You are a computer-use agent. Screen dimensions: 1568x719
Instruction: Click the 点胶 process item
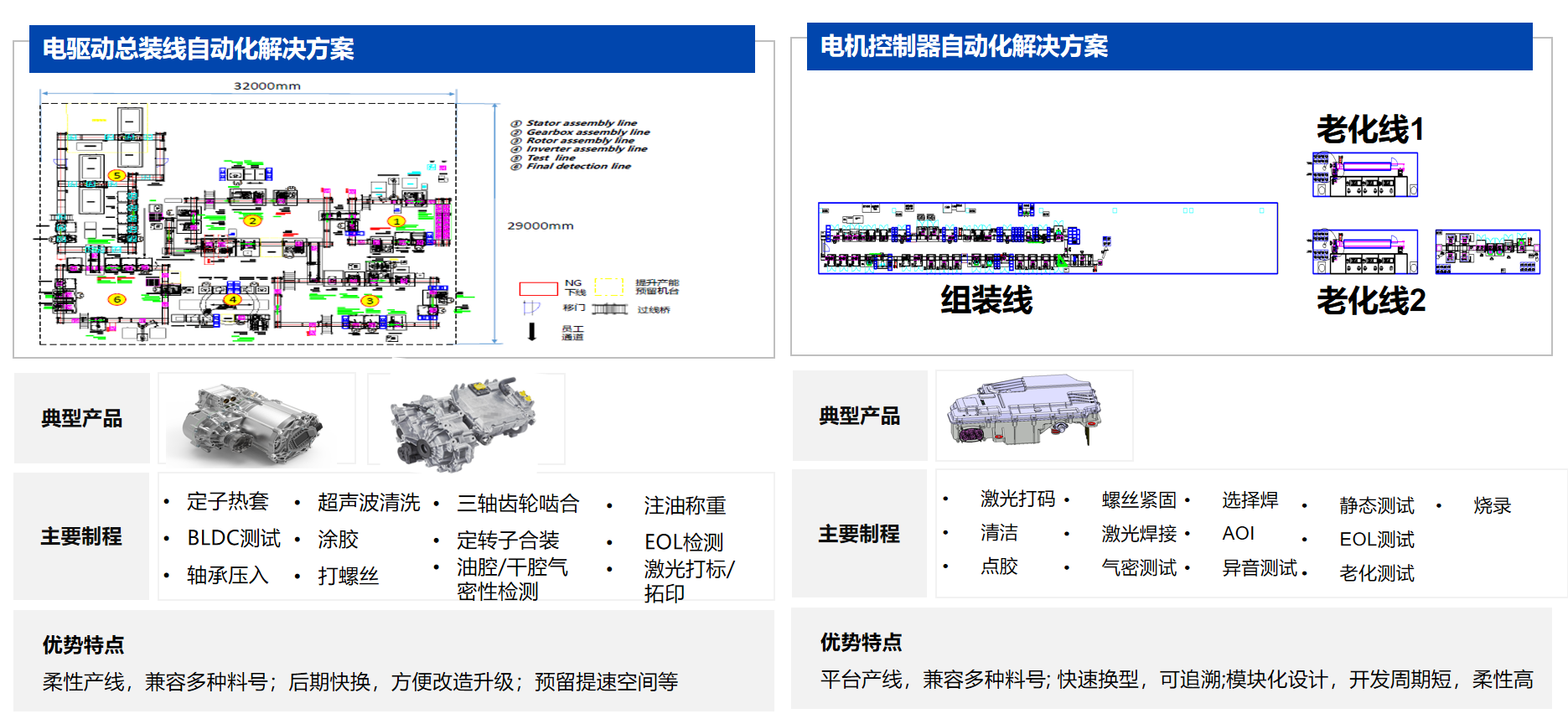point(999,566)
